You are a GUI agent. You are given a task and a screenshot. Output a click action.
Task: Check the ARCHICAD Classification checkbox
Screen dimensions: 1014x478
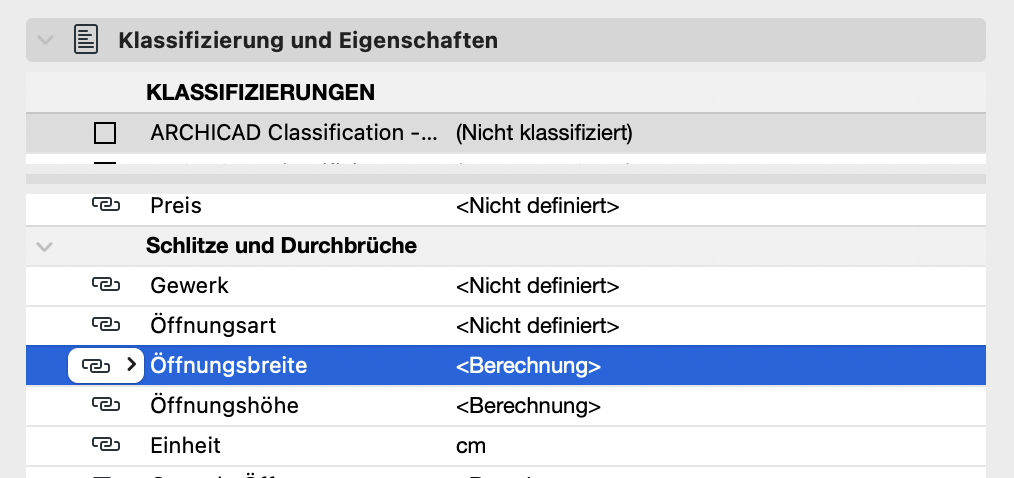[x=105, y=133]
